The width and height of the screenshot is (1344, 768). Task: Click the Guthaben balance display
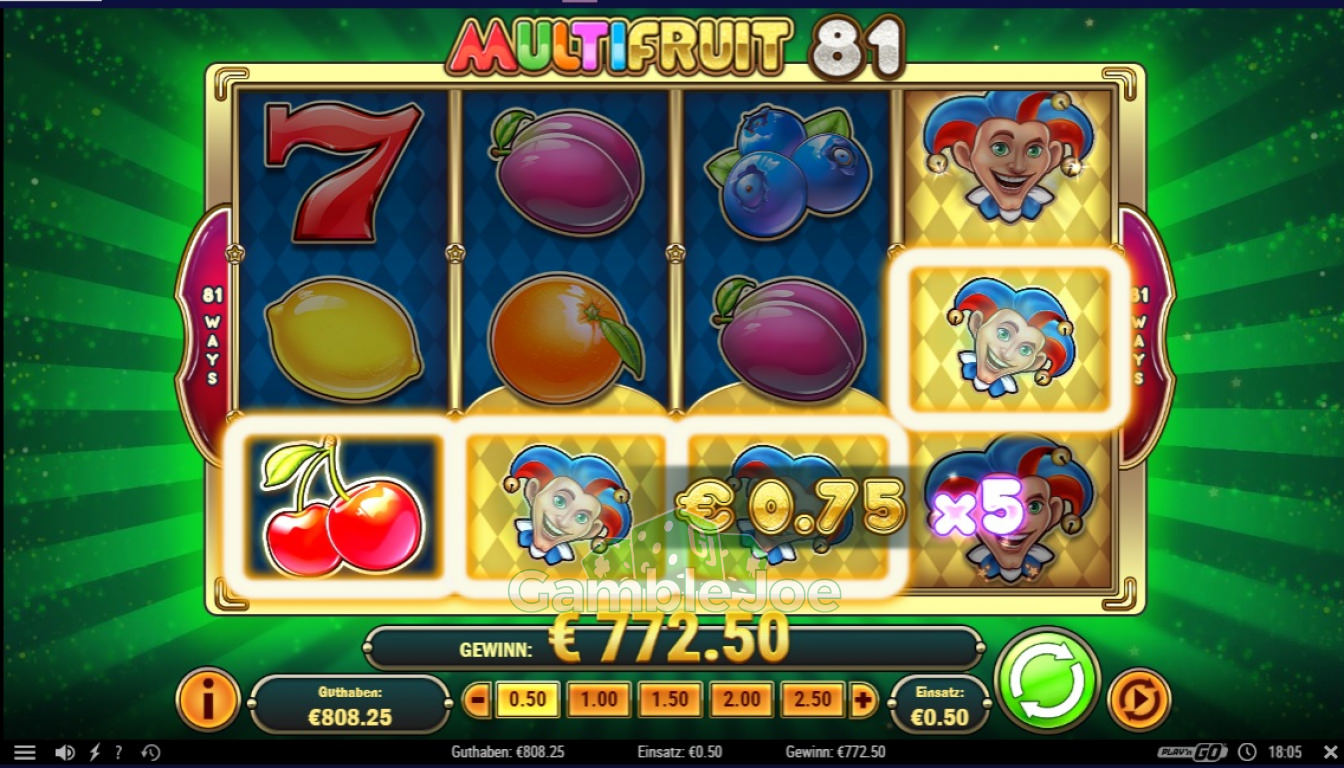tap(350, 705)
